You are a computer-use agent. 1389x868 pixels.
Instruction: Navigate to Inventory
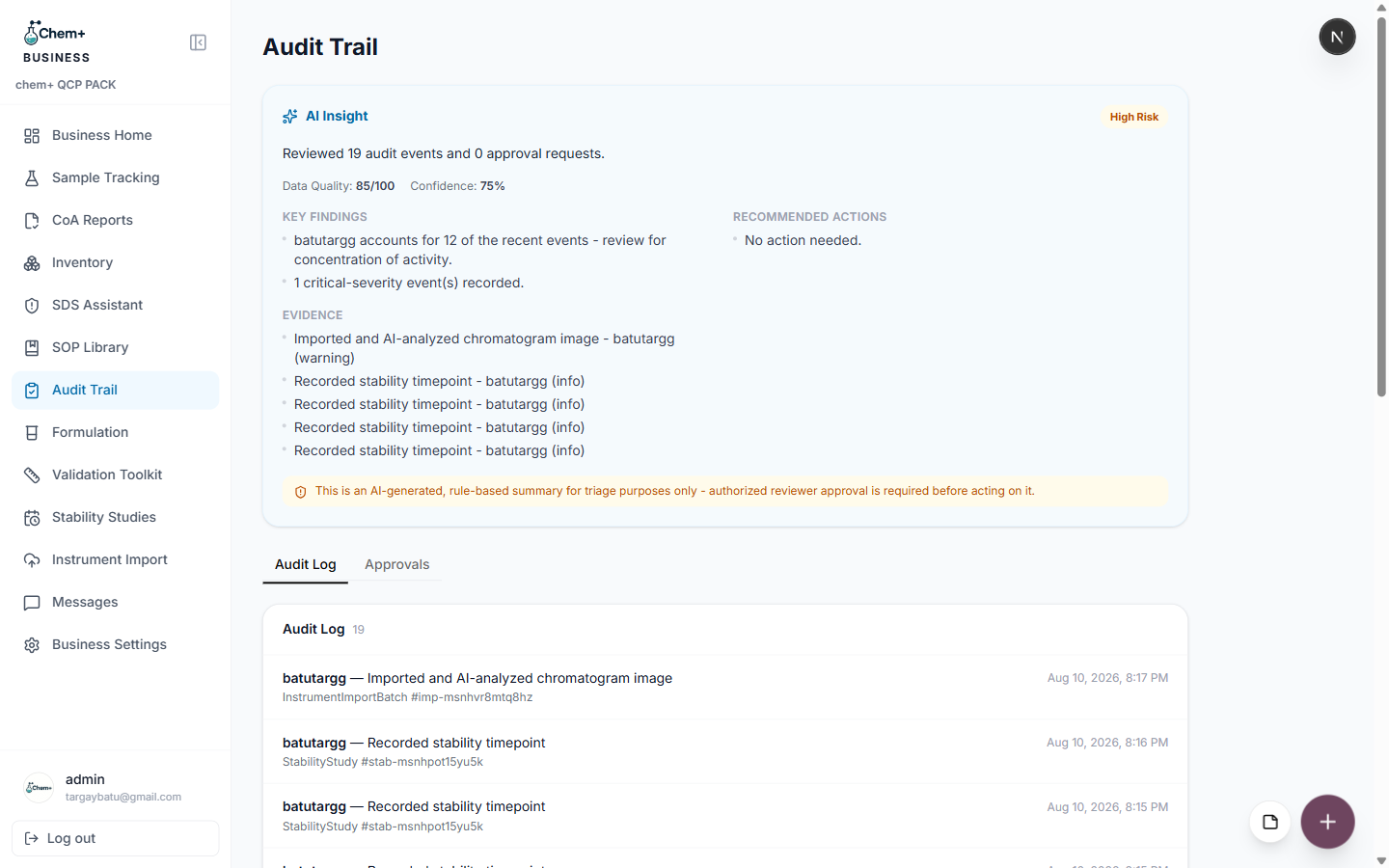(x=116, y=263)
